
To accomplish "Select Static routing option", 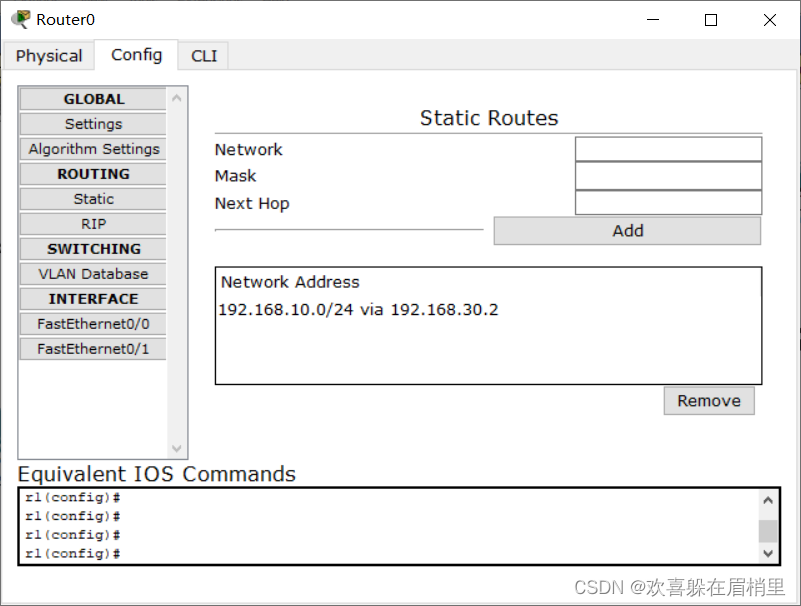I will pyautogui.click(x=93, y=199).
